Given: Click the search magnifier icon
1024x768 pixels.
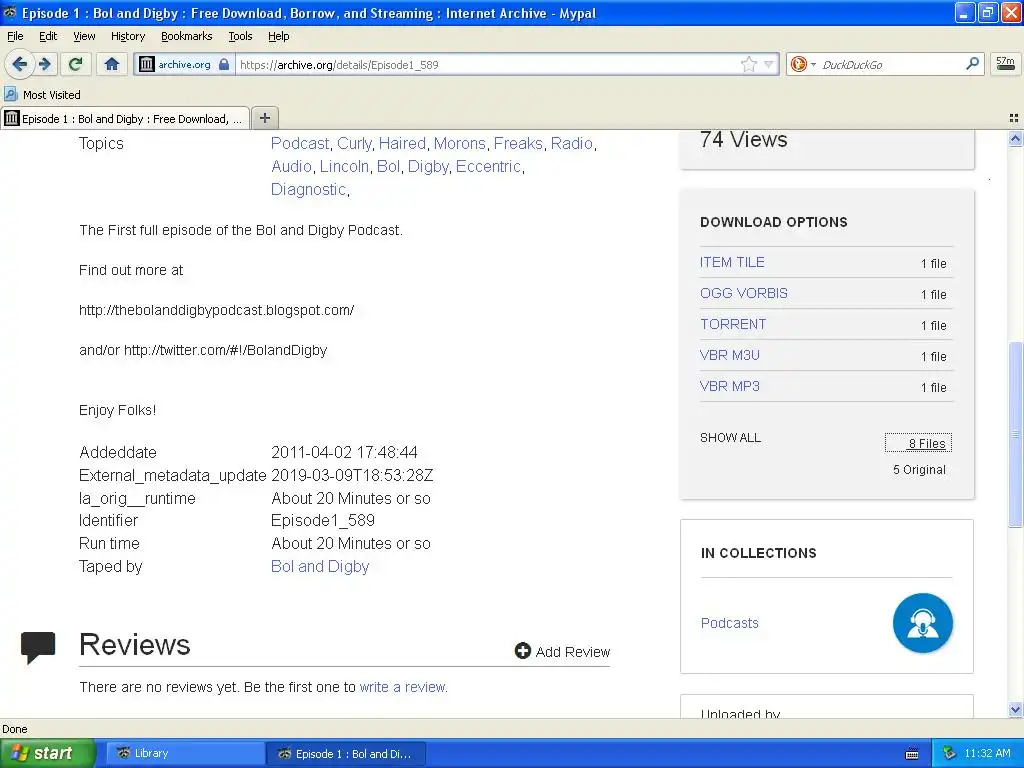Looking at the screenshot, I should click(972, 63).
